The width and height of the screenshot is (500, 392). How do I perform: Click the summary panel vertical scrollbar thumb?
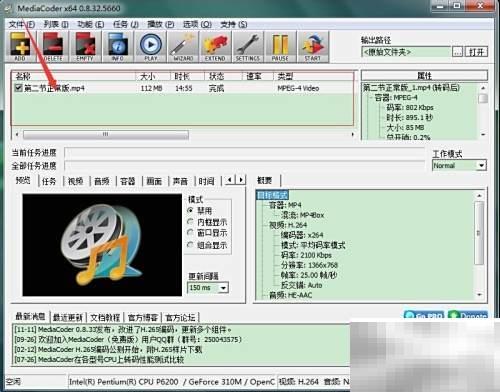pos(479,233)
